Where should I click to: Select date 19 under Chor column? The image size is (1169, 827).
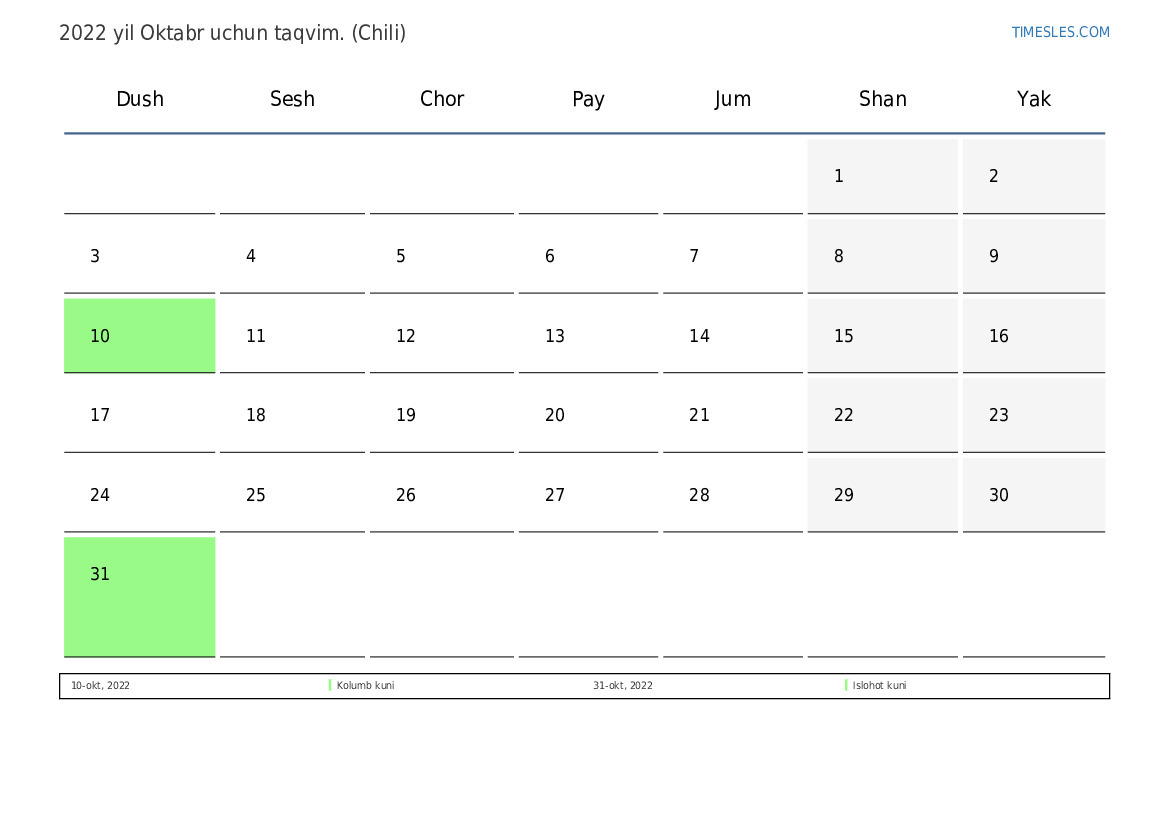(441, 415)
